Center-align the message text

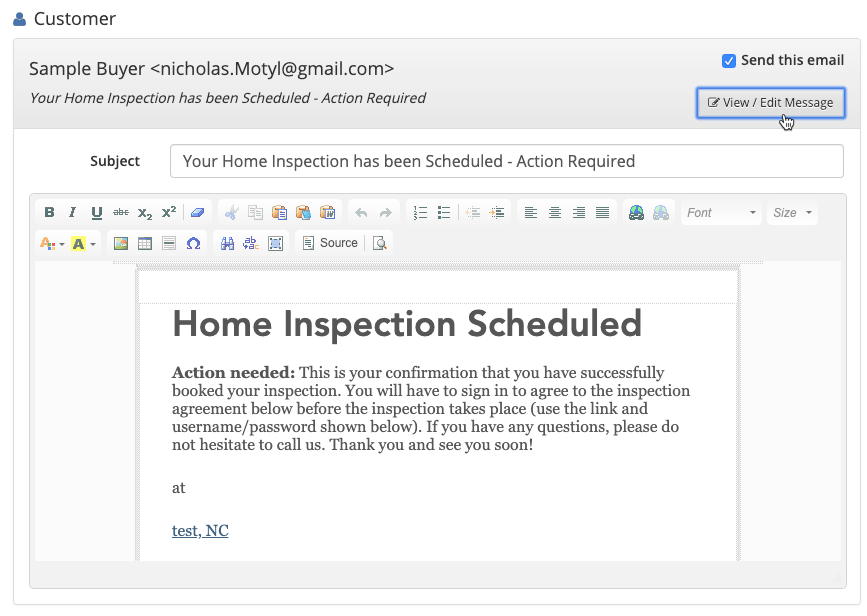tap(554, 213)
